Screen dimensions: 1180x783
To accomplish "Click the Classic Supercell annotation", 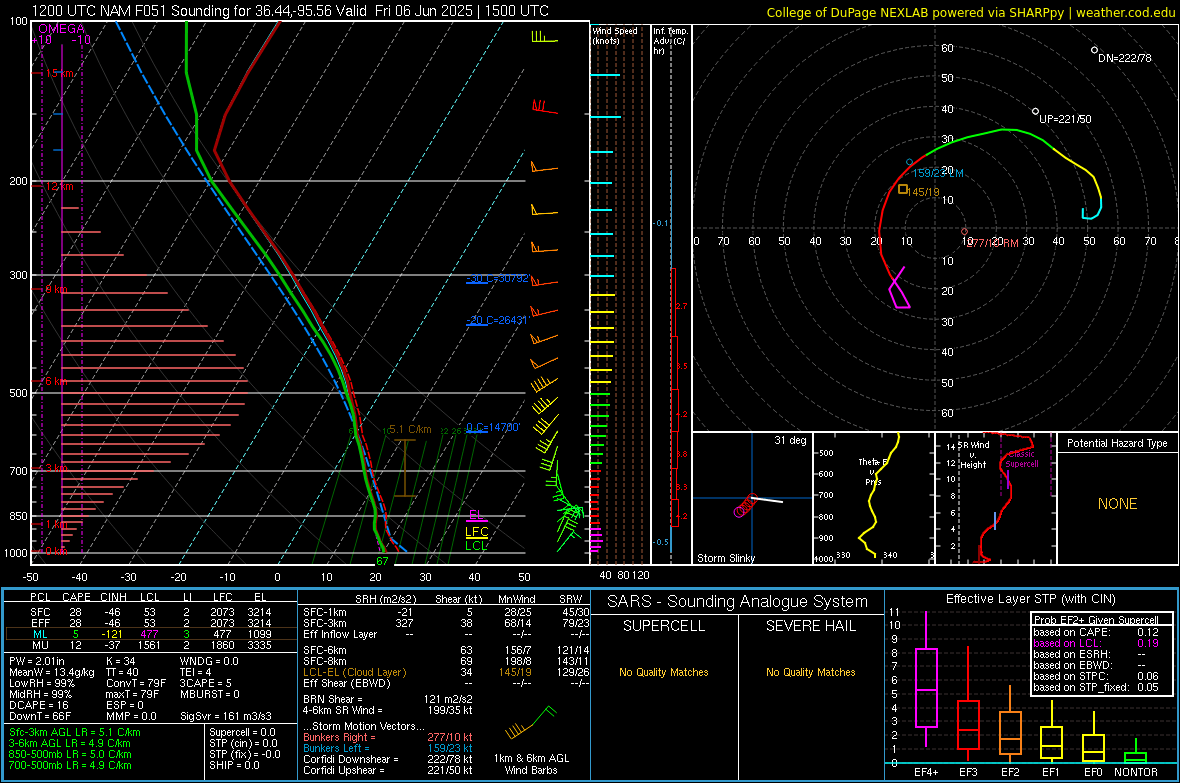I will point(1021,459).
